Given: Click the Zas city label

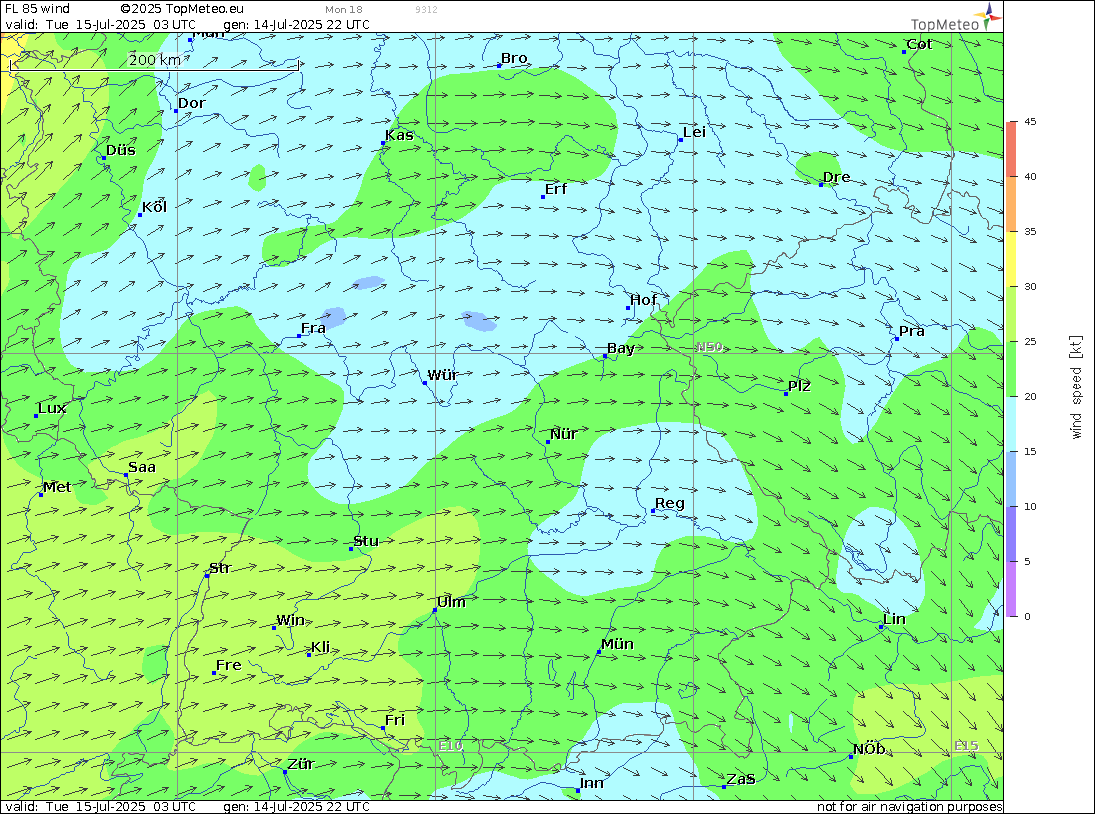Looking at the screenshot, I should 741,778.
